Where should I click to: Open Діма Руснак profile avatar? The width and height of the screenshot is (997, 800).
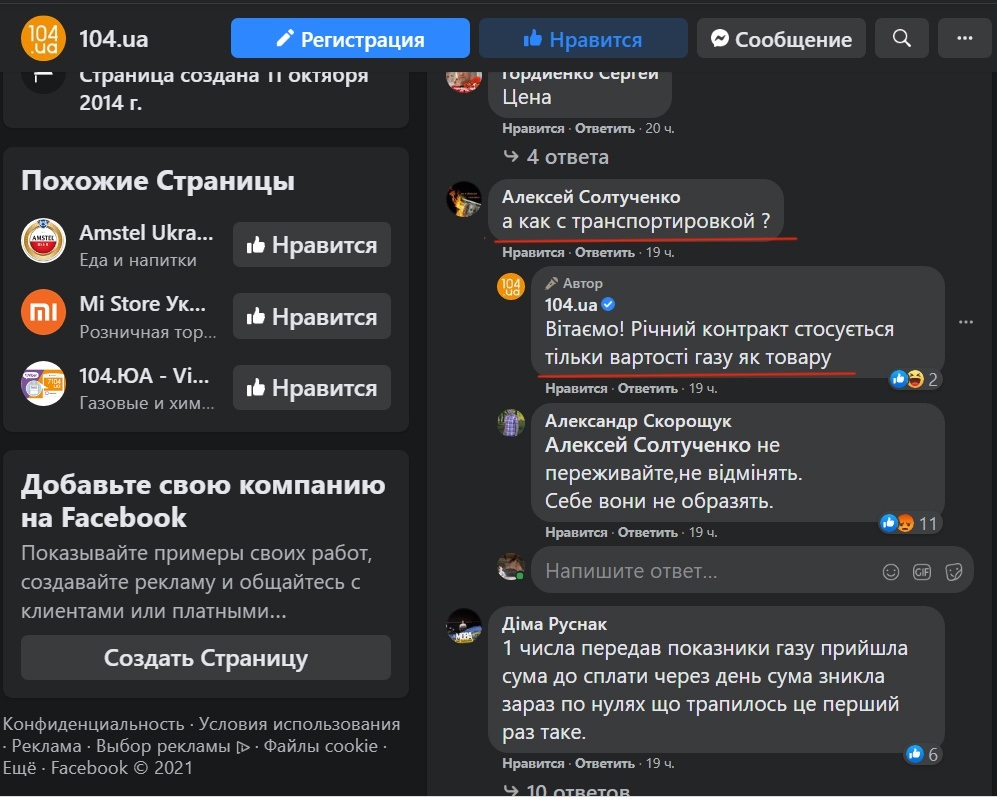pos(464,626)
